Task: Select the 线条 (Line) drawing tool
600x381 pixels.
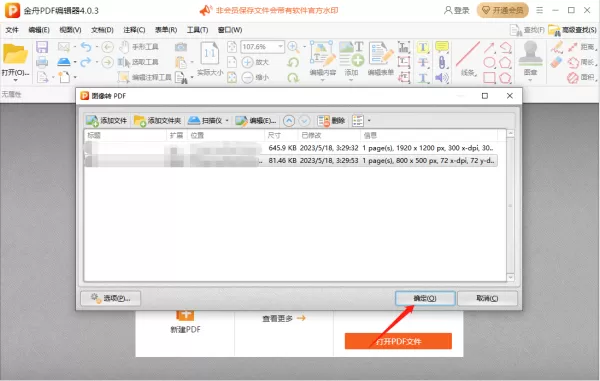Action: click(x=468, y=58)
